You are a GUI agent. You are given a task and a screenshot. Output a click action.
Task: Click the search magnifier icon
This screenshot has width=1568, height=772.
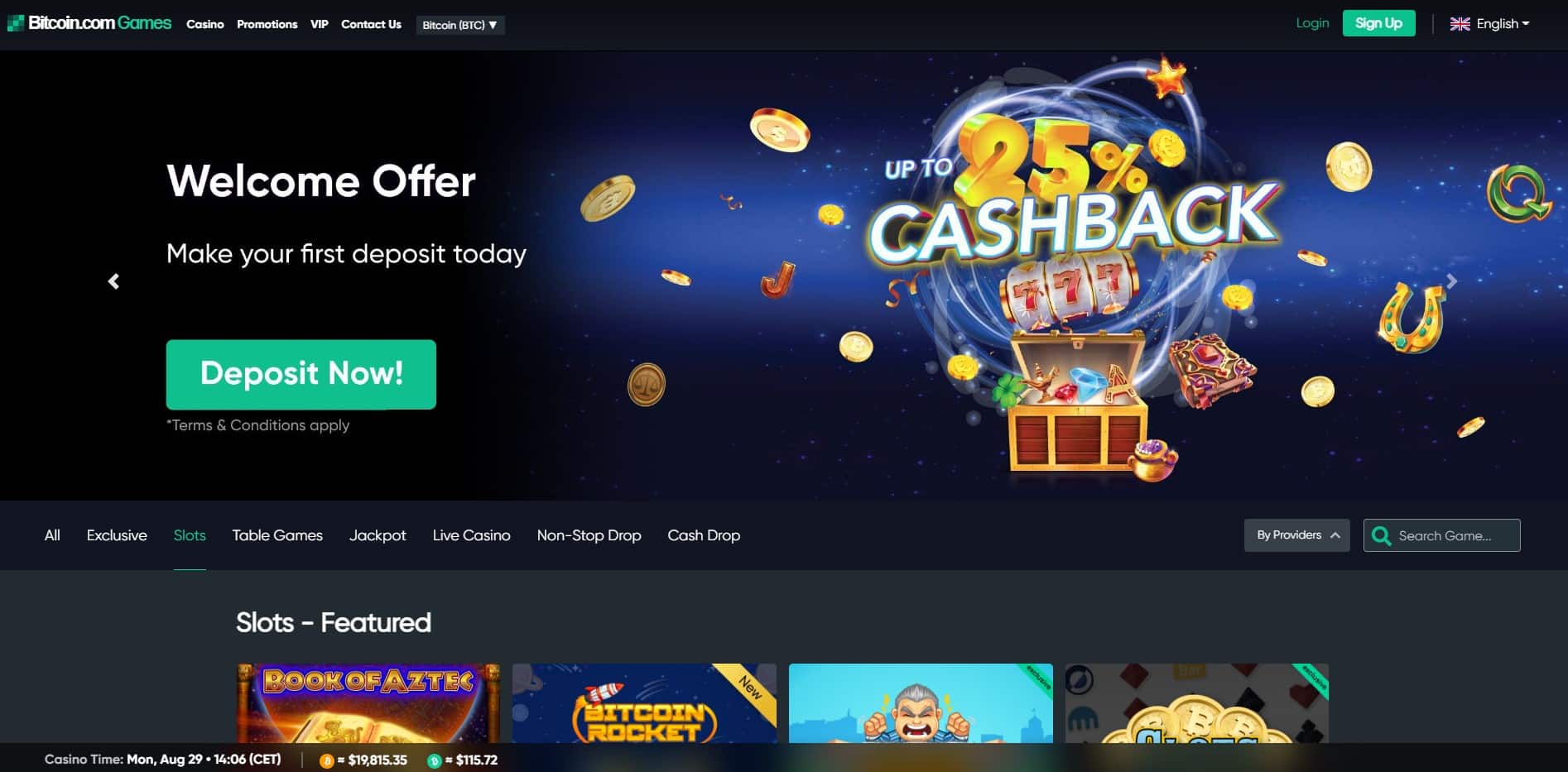[x=1381, y=536]
